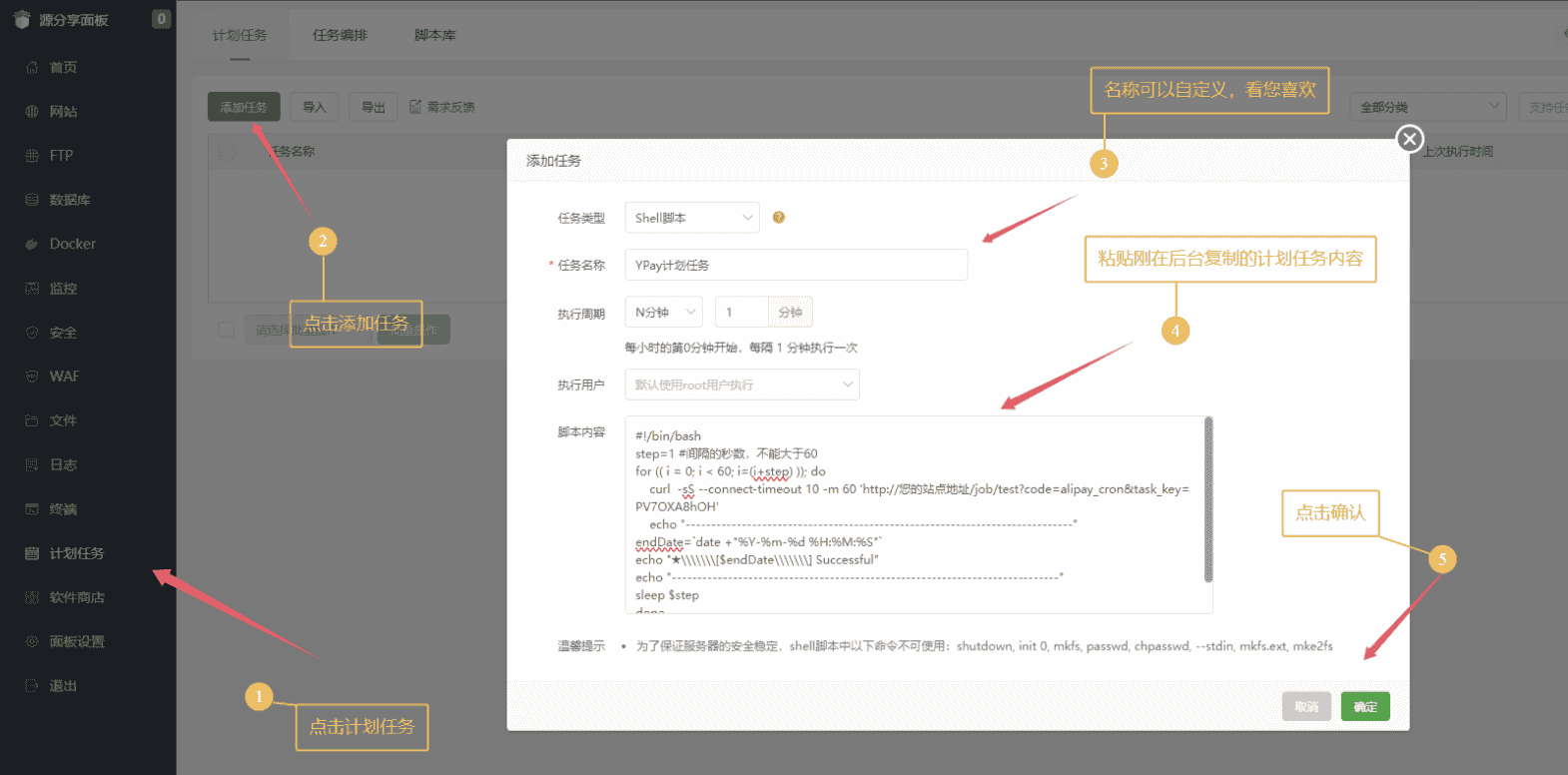Open the 文件 folder icon in sidebar
Viewport: 1568px width, 775px height.
pyautogui.click(x=32, y=420)
